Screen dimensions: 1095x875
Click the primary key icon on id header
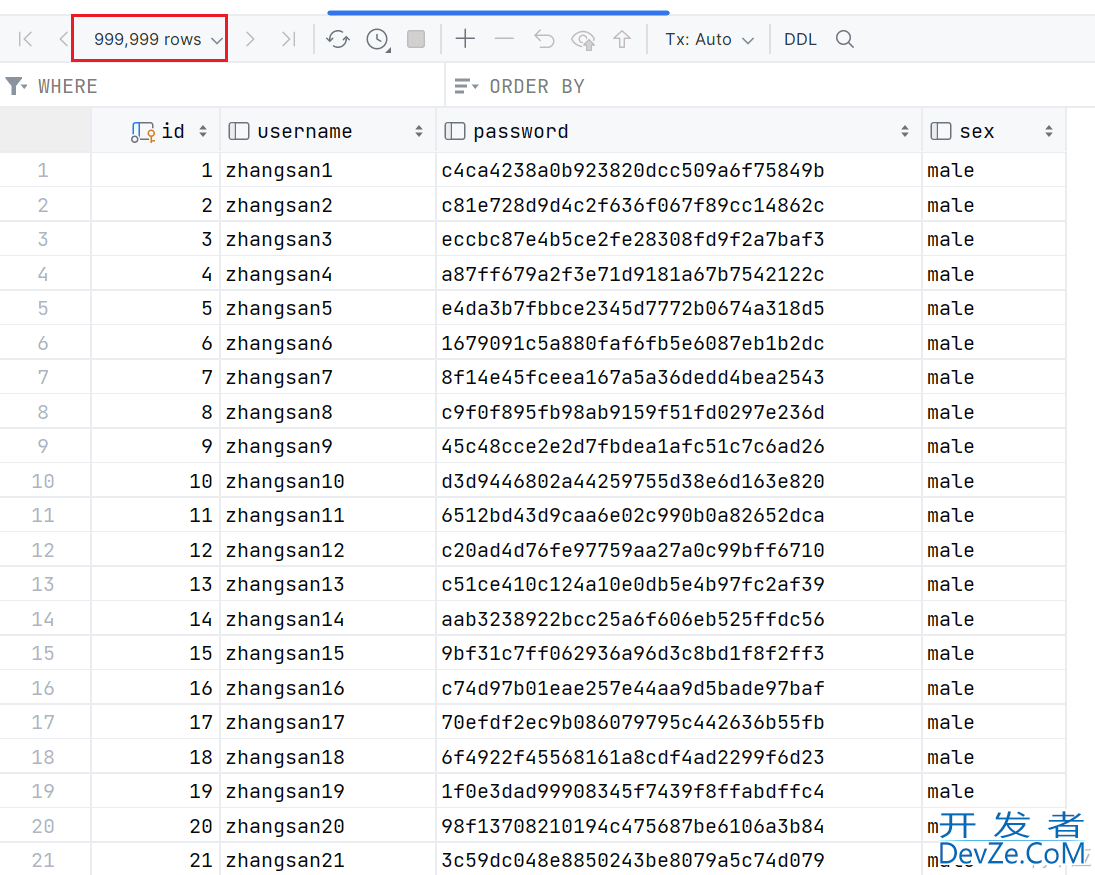pos(143,132)
